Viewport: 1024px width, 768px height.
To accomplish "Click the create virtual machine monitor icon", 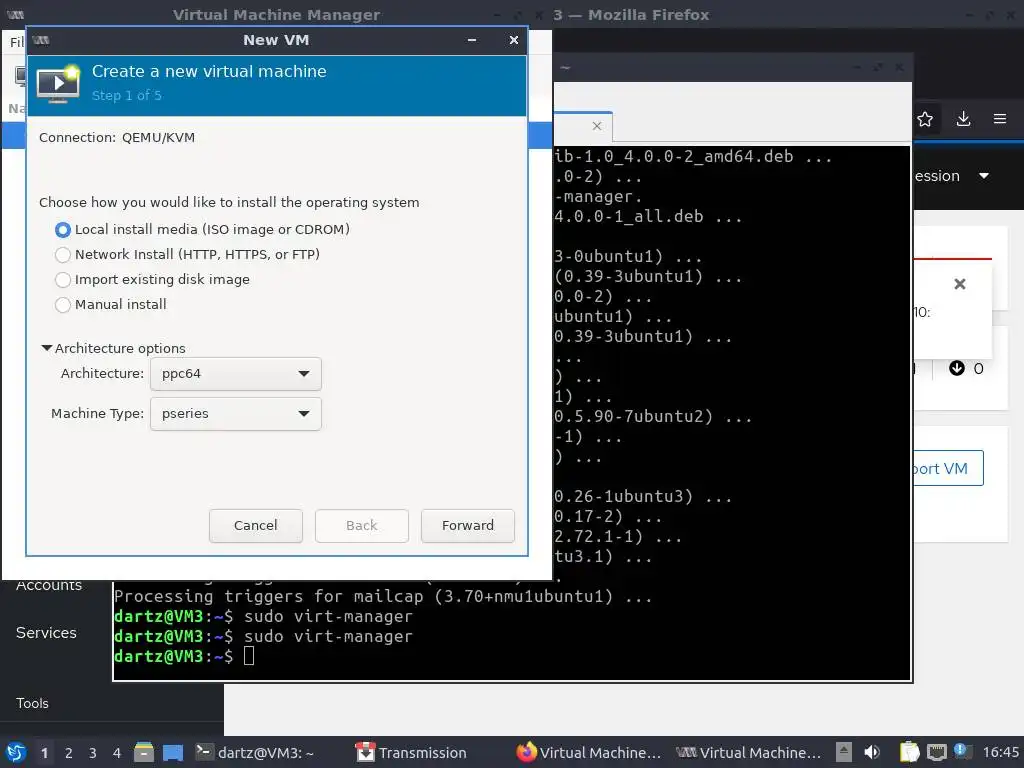I will click(x=58, y=84).
